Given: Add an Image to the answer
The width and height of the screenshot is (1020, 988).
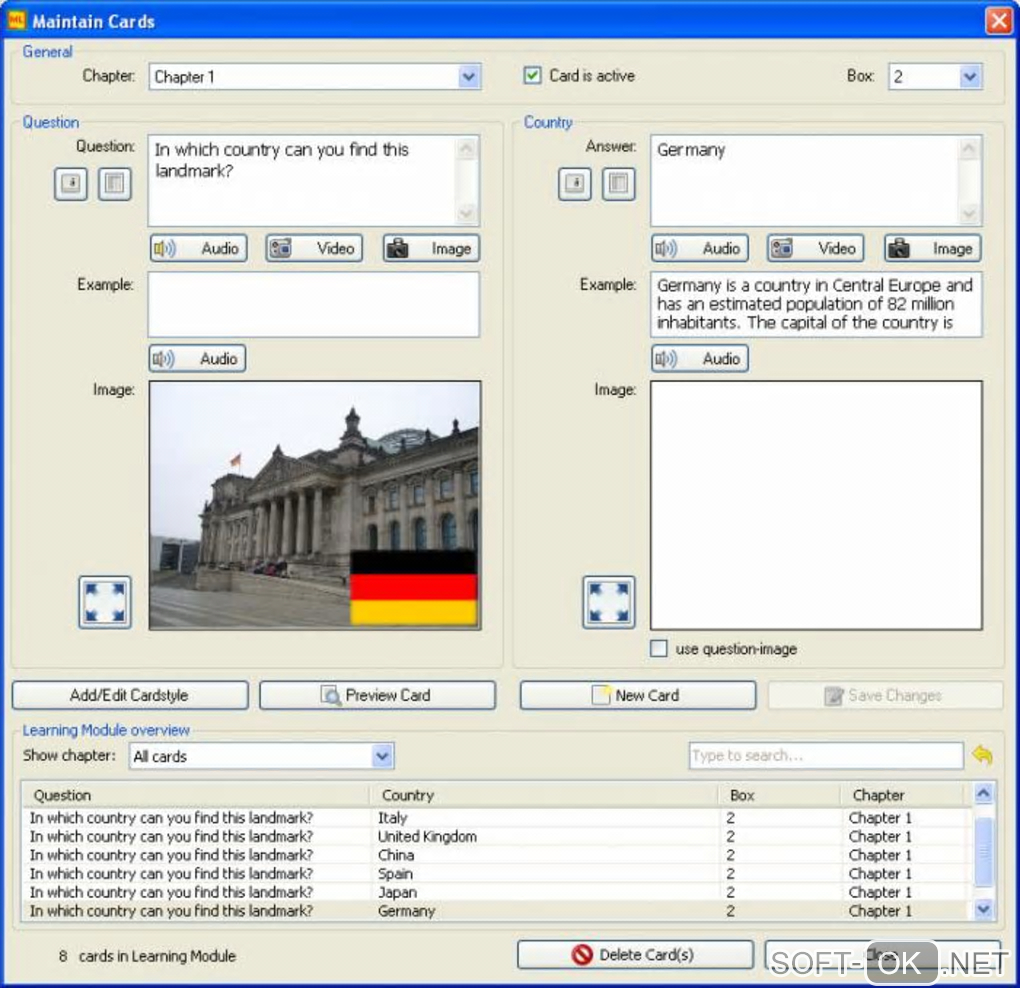Looking at the screenshot, I should coord(932,248).
